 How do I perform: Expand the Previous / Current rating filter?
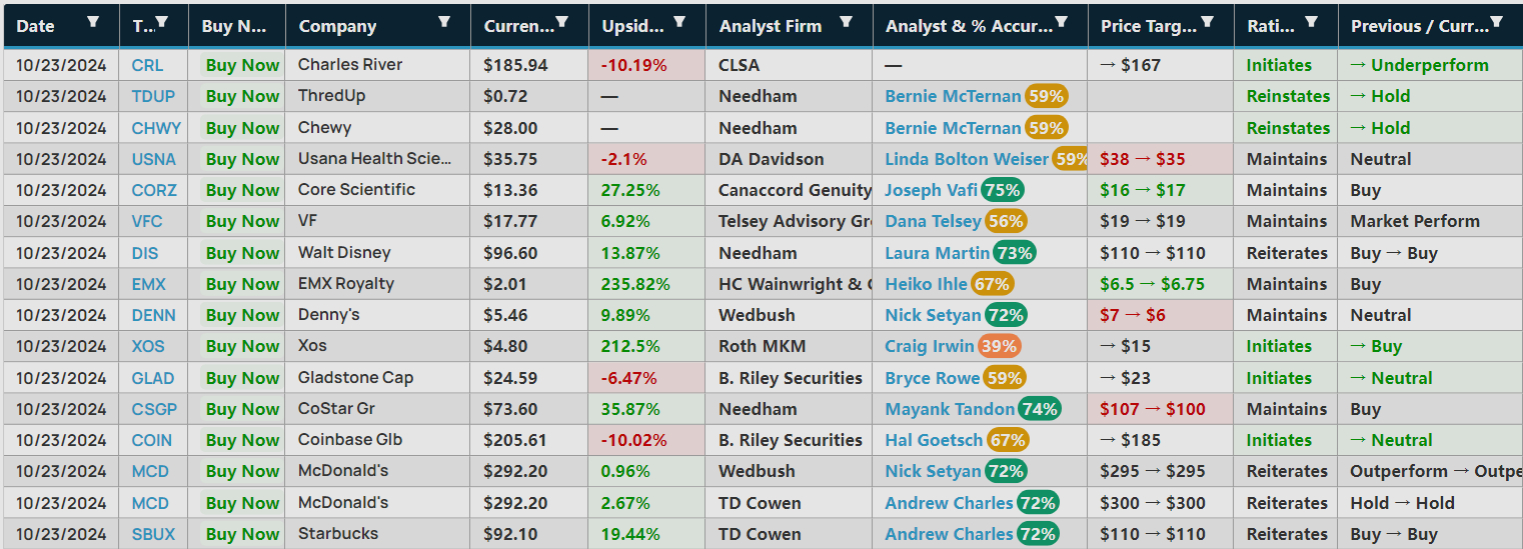1496,22
